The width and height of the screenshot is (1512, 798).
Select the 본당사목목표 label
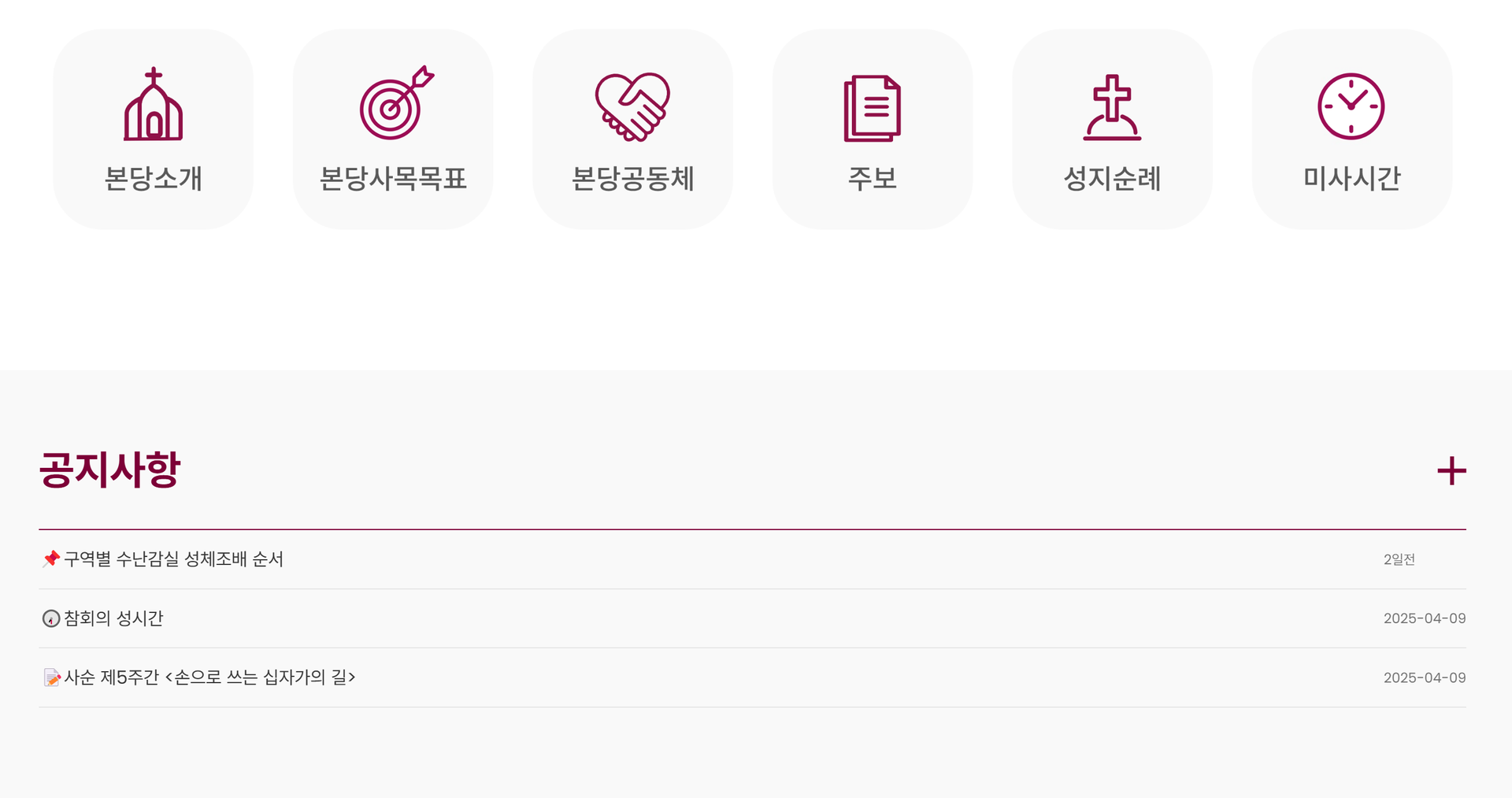coord(393,178)
